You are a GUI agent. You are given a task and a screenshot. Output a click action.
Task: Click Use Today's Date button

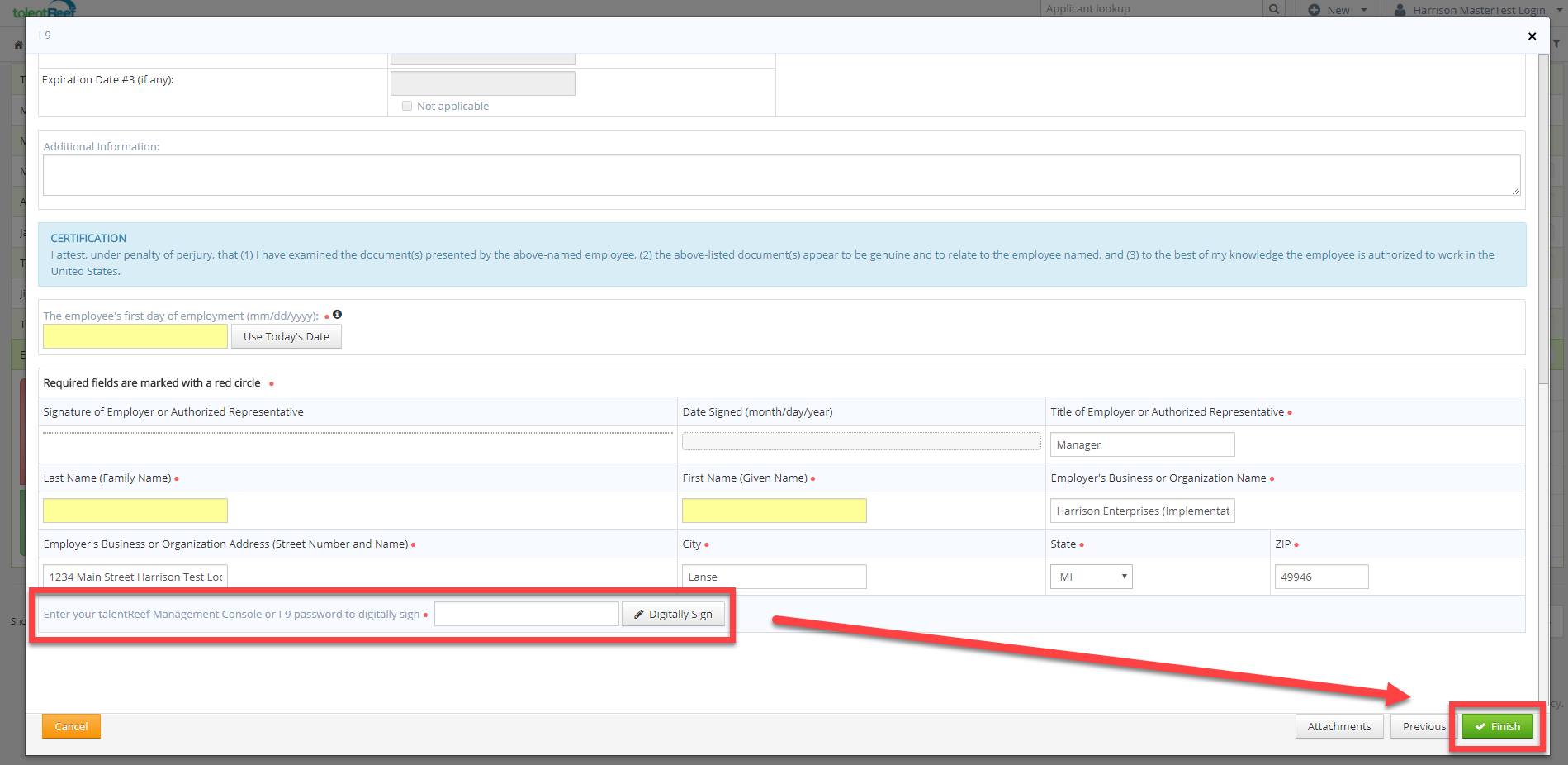coord(286,336)
